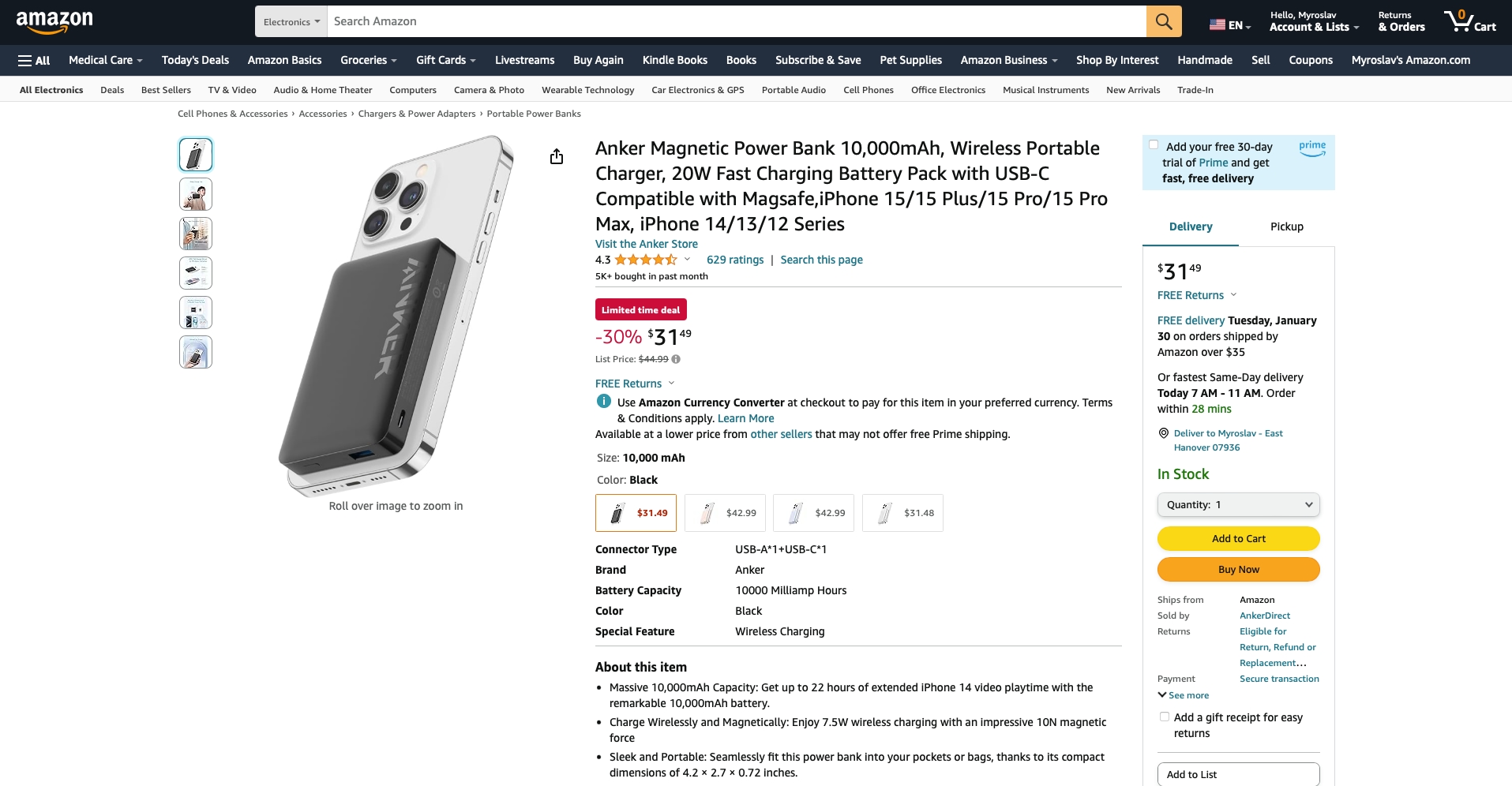This screenshot has width=1512, height=786.
Task: Check the add a gift receipt box
Action: coord(1165,717)
